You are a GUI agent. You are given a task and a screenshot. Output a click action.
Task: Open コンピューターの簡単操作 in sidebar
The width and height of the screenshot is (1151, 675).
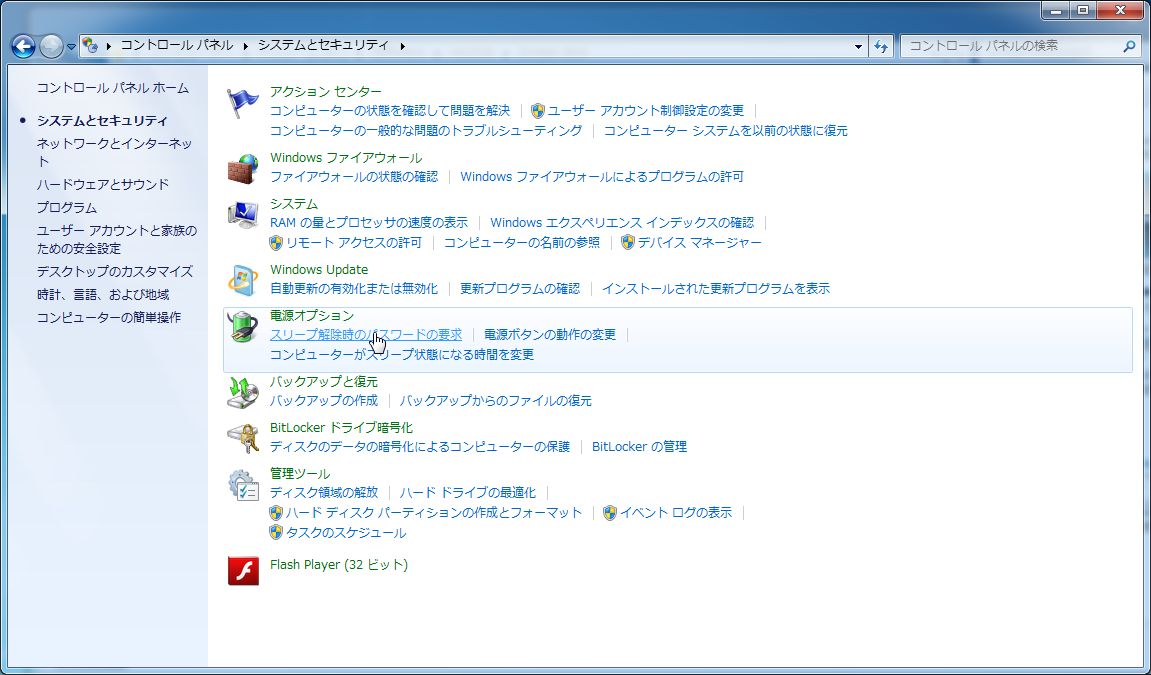click(109, 318)
